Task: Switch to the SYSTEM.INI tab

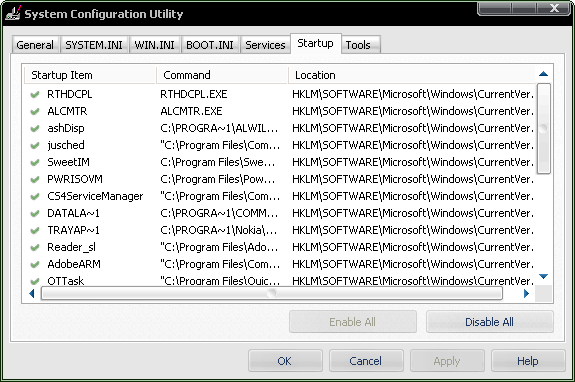Action: point(94,45)
